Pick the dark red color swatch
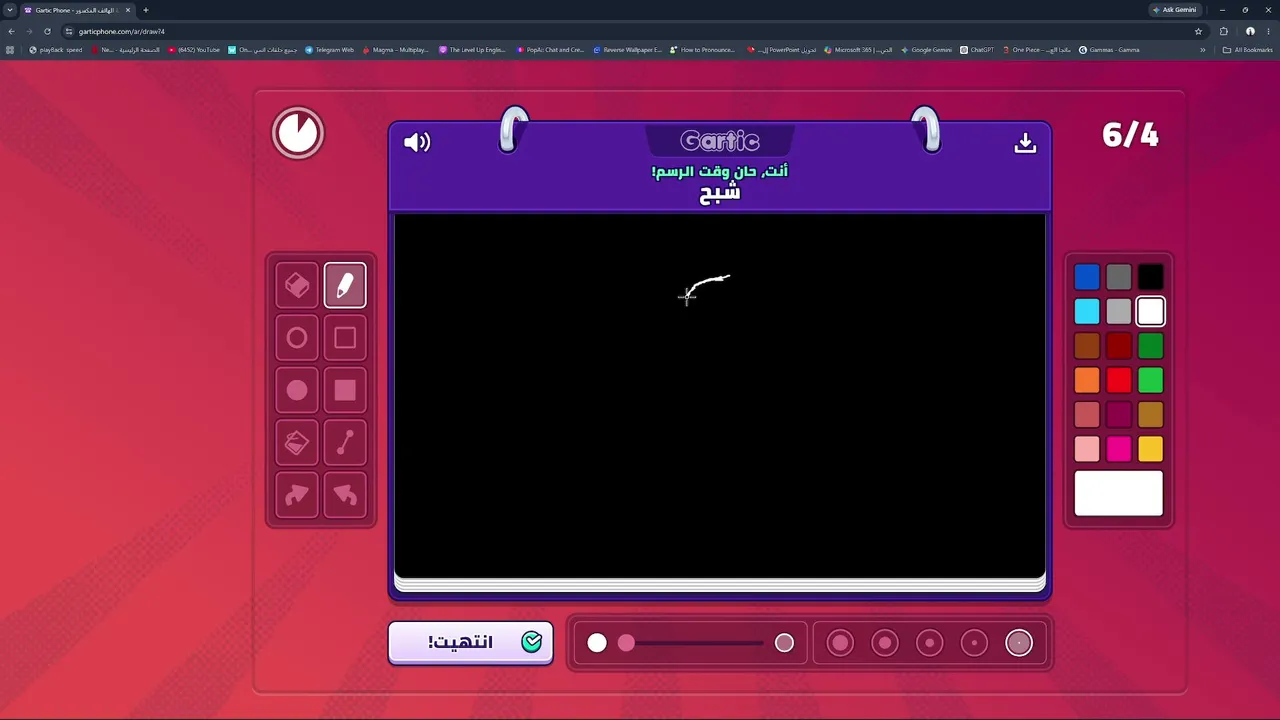Image resolution: width=1280 pixels, height=720 pixels. 1119,346
